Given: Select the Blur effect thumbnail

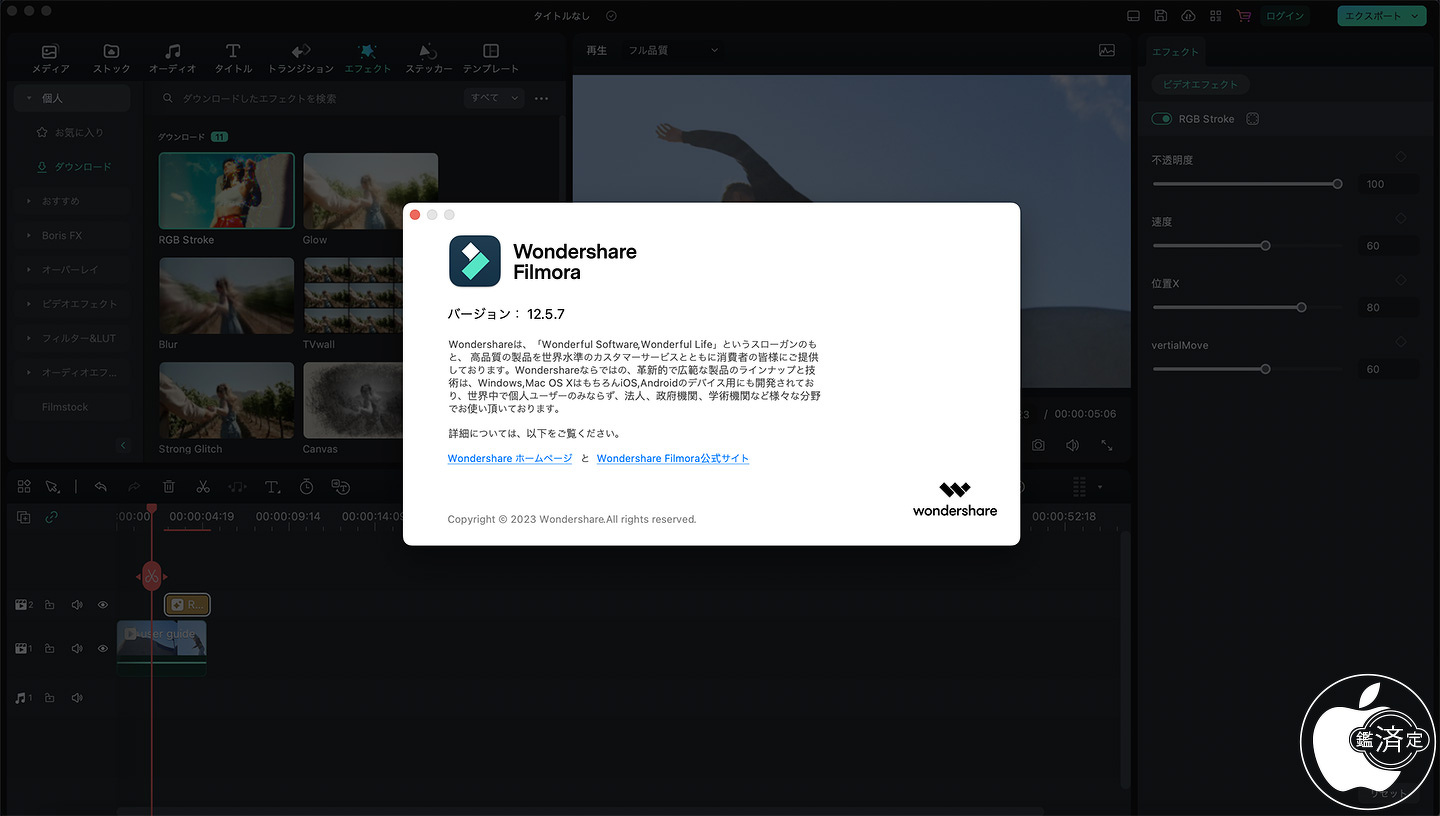Looking at the screenshot, I should click(x=227, y=295).
